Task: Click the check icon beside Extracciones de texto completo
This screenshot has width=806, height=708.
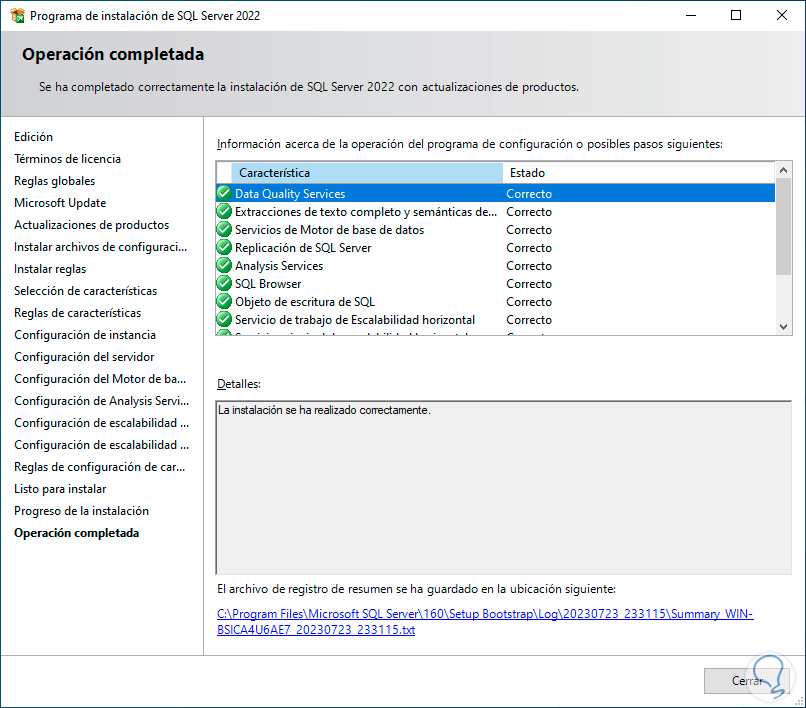Action: (x=224, y=211)
